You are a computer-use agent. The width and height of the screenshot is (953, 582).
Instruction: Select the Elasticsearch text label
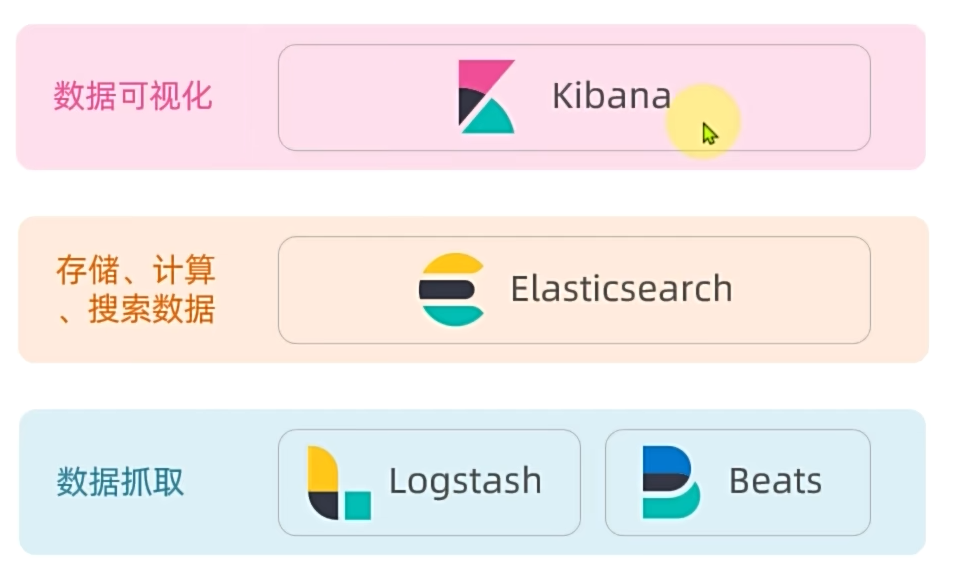[621, 289]
